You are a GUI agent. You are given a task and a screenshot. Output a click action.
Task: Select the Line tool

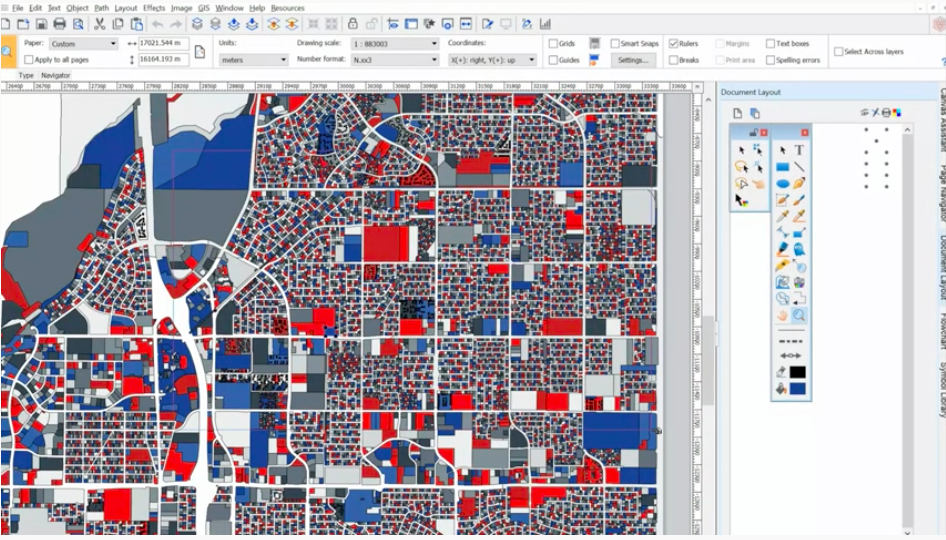tap(800, 167)
